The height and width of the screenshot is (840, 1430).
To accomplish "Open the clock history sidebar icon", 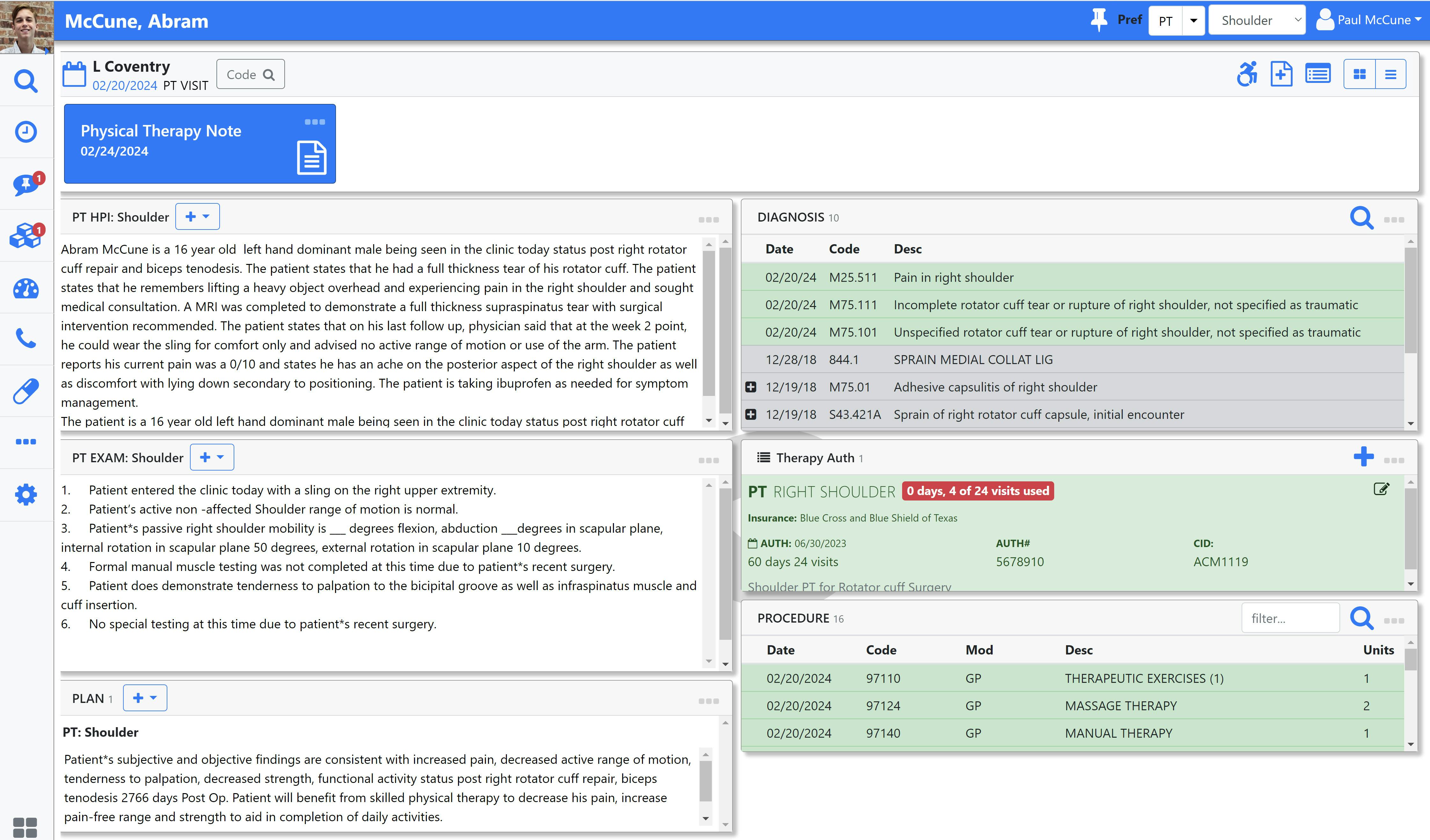I will (x=26, y=132).
